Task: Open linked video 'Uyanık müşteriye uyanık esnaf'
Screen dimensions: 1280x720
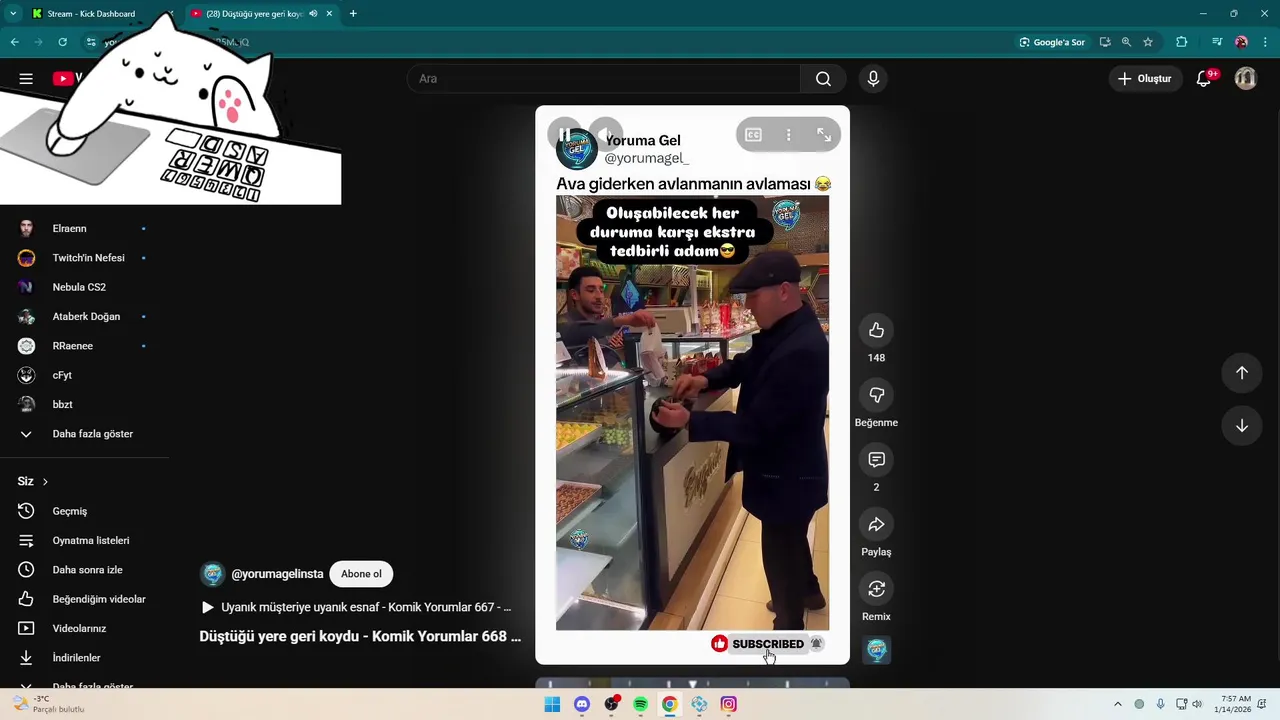Action: [357, 607]
